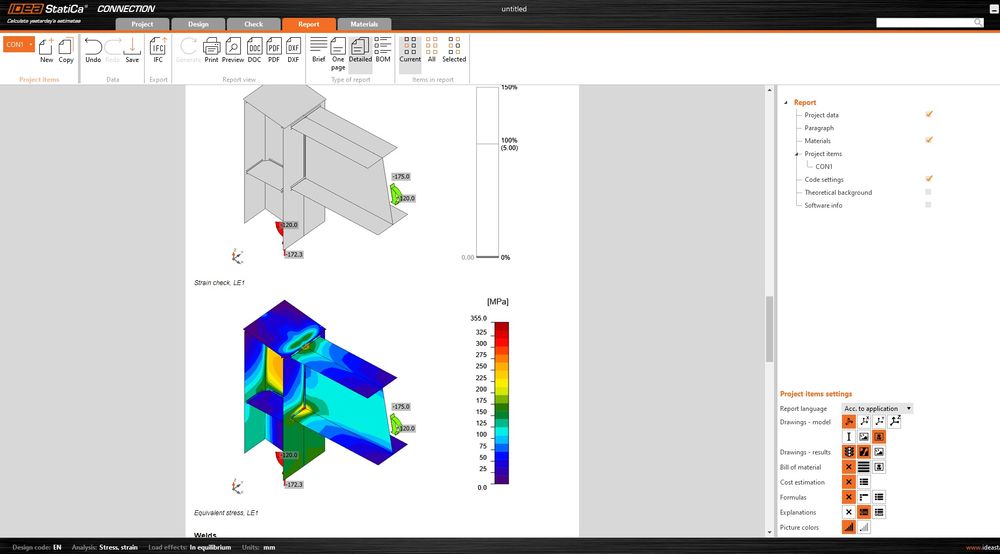Image resolution: width=1000 pixels, height=554 pixels.
Task: Include Selected items in report
Action: tap(454, 50)
